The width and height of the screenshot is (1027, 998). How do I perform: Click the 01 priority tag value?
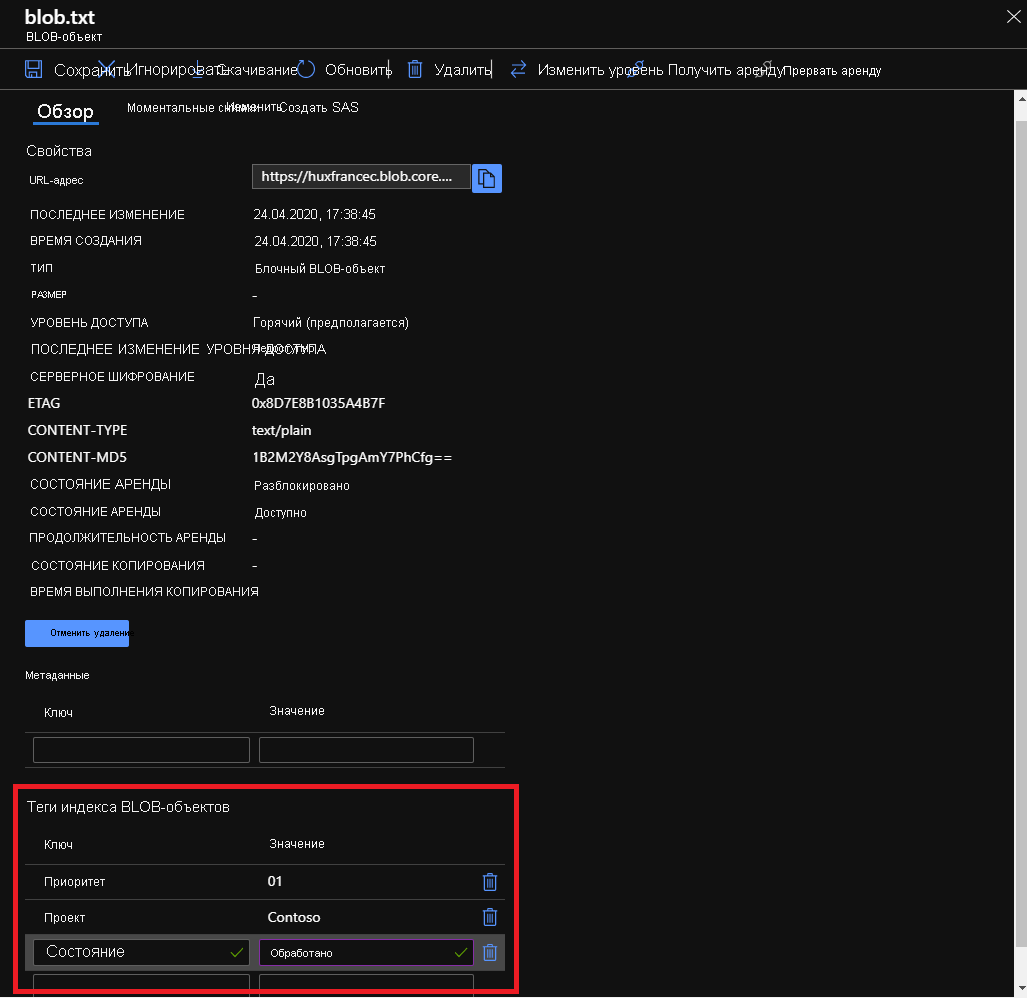point(275,881)
